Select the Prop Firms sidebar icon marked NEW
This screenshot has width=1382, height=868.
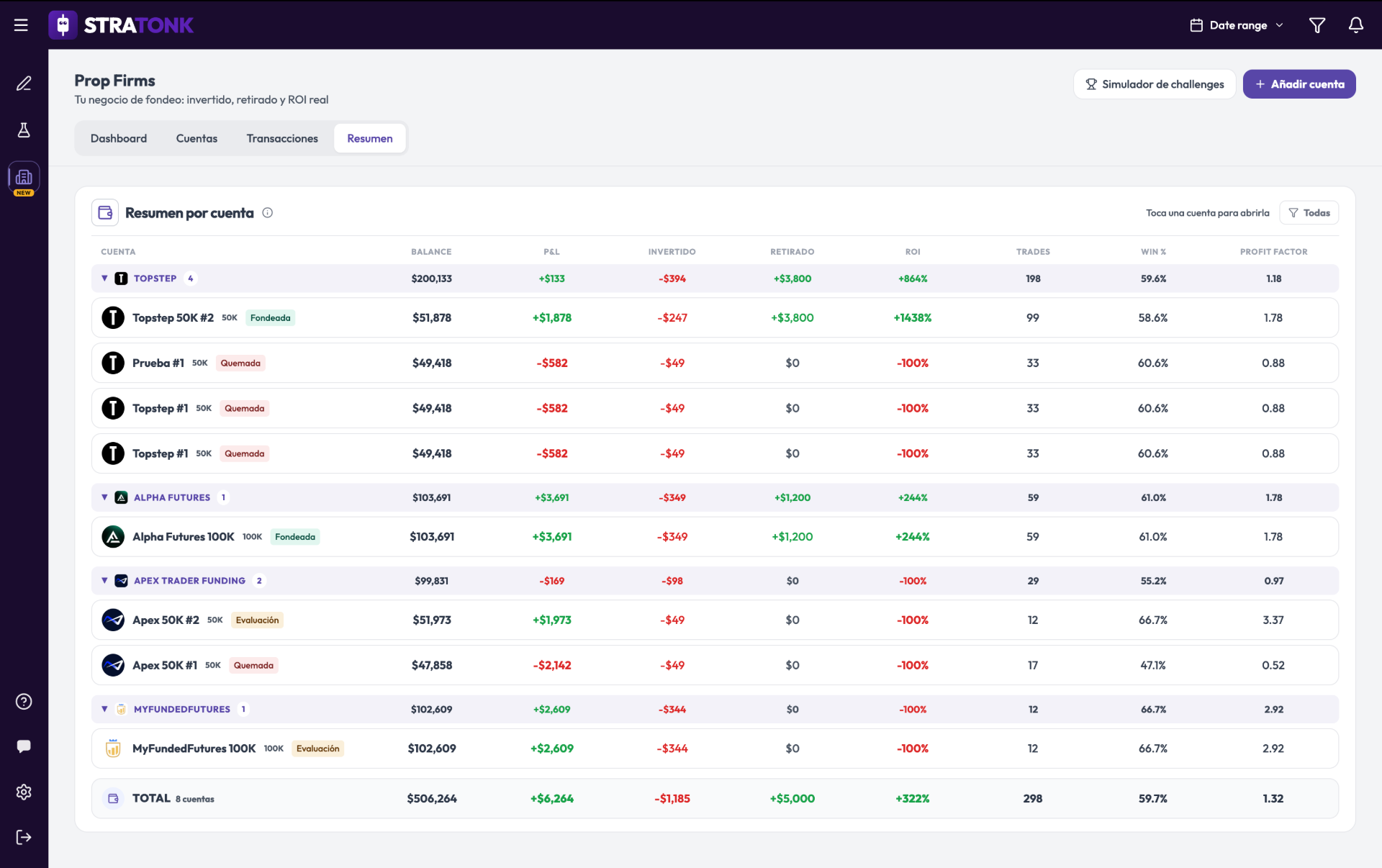[x=24, y=178]
